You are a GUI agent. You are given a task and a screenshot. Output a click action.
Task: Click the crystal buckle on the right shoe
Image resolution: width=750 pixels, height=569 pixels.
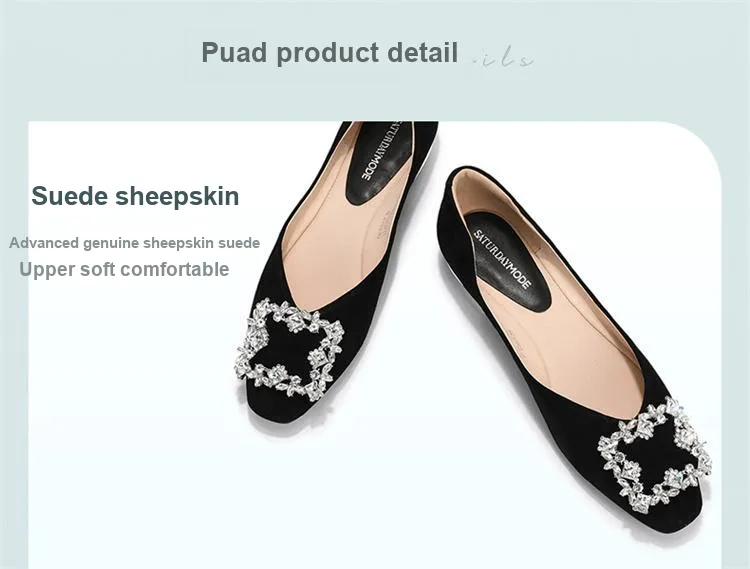[x=654, y=455]
